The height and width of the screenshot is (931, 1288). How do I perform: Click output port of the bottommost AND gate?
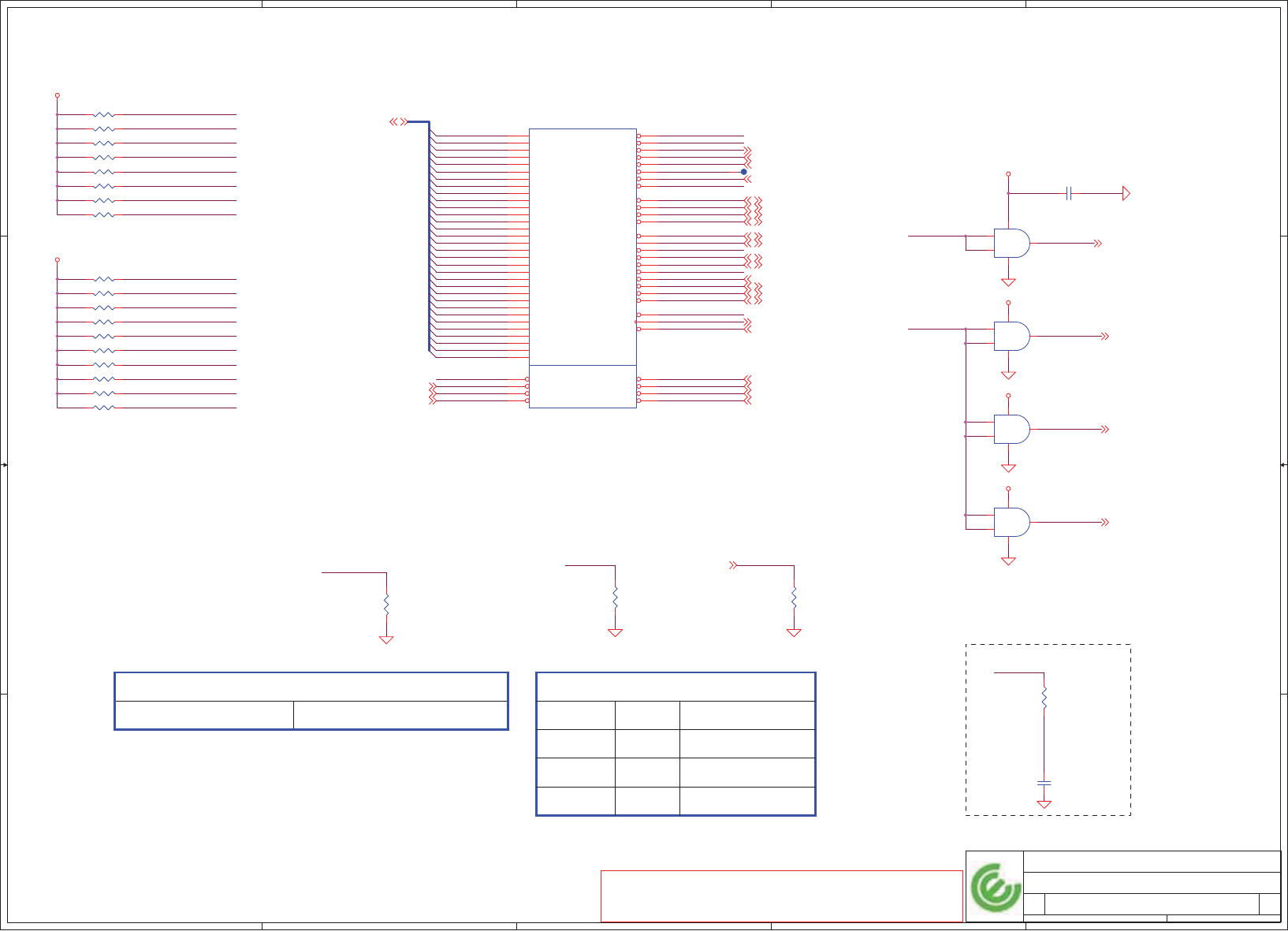click(1105, 522)
